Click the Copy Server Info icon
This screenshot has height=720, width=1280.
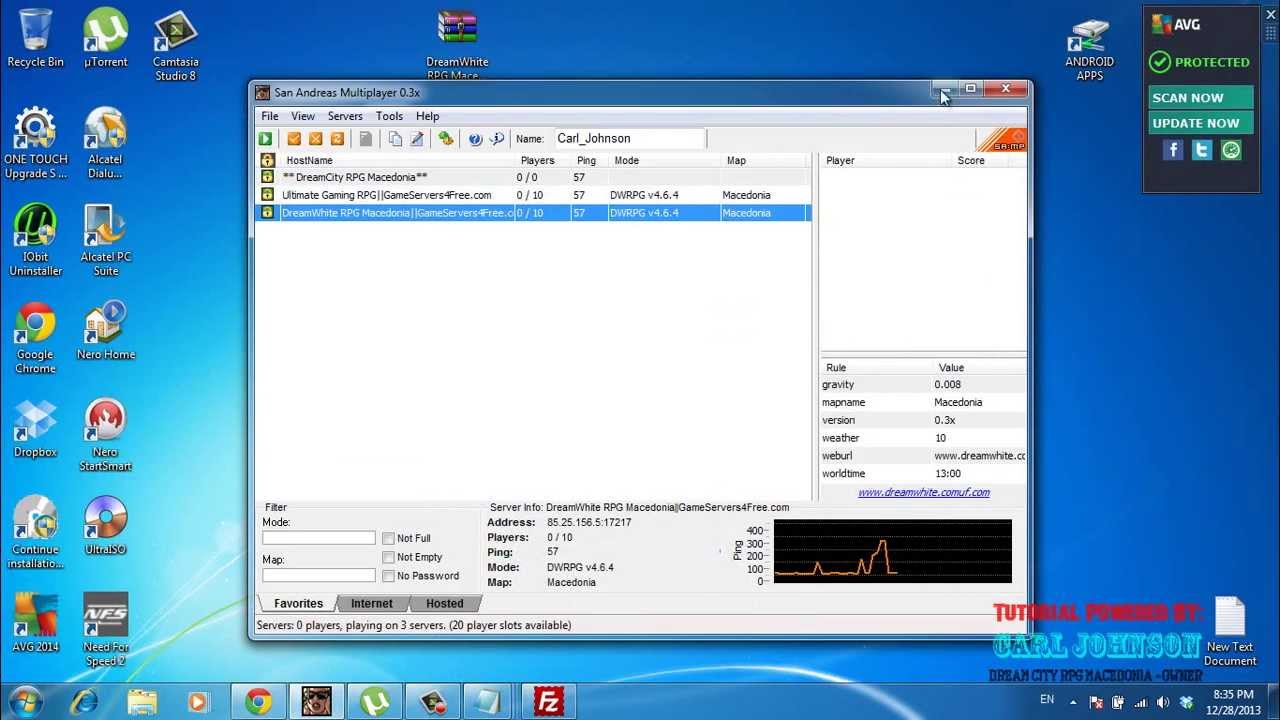(395, 139)
